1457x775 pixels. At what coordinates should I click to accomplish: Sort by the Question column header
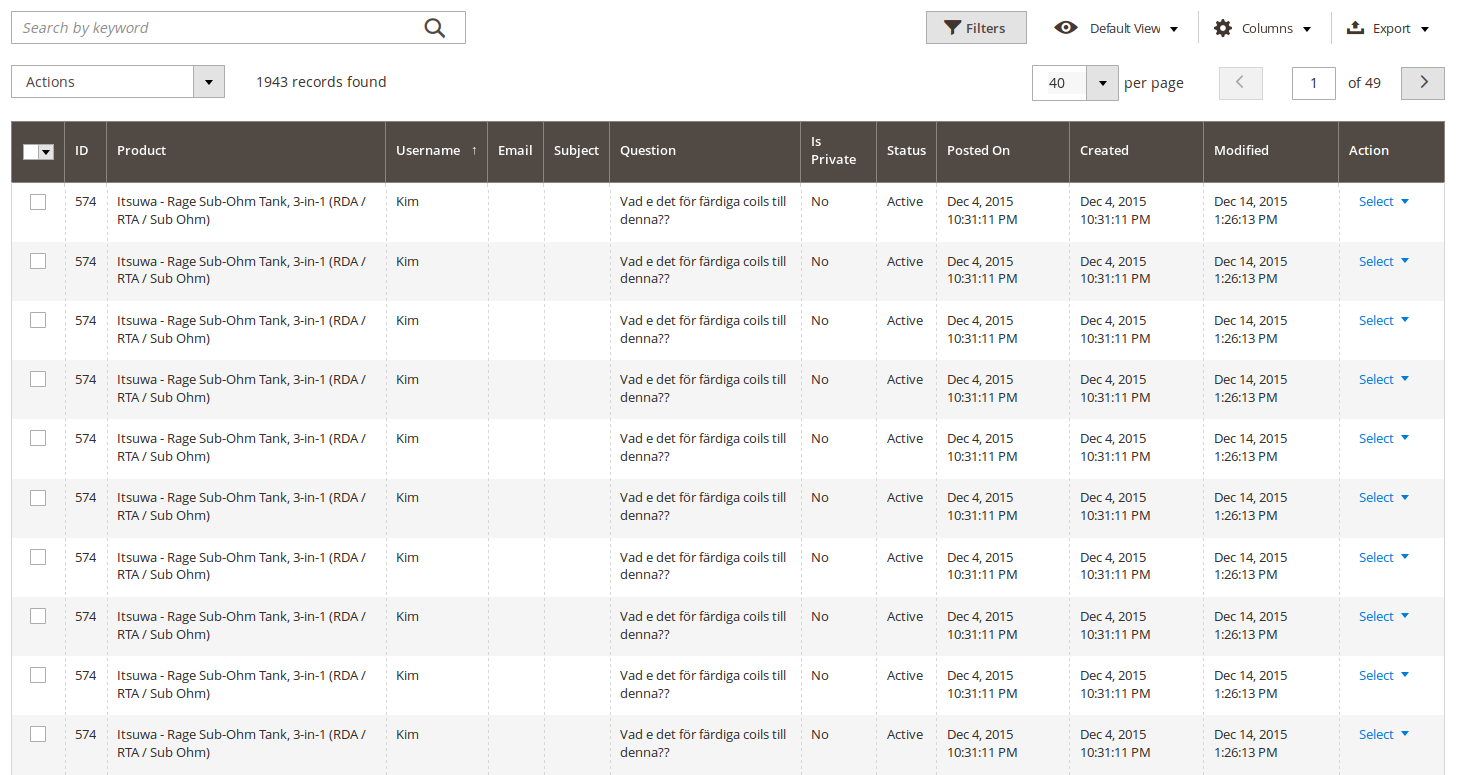pos(704,150)
